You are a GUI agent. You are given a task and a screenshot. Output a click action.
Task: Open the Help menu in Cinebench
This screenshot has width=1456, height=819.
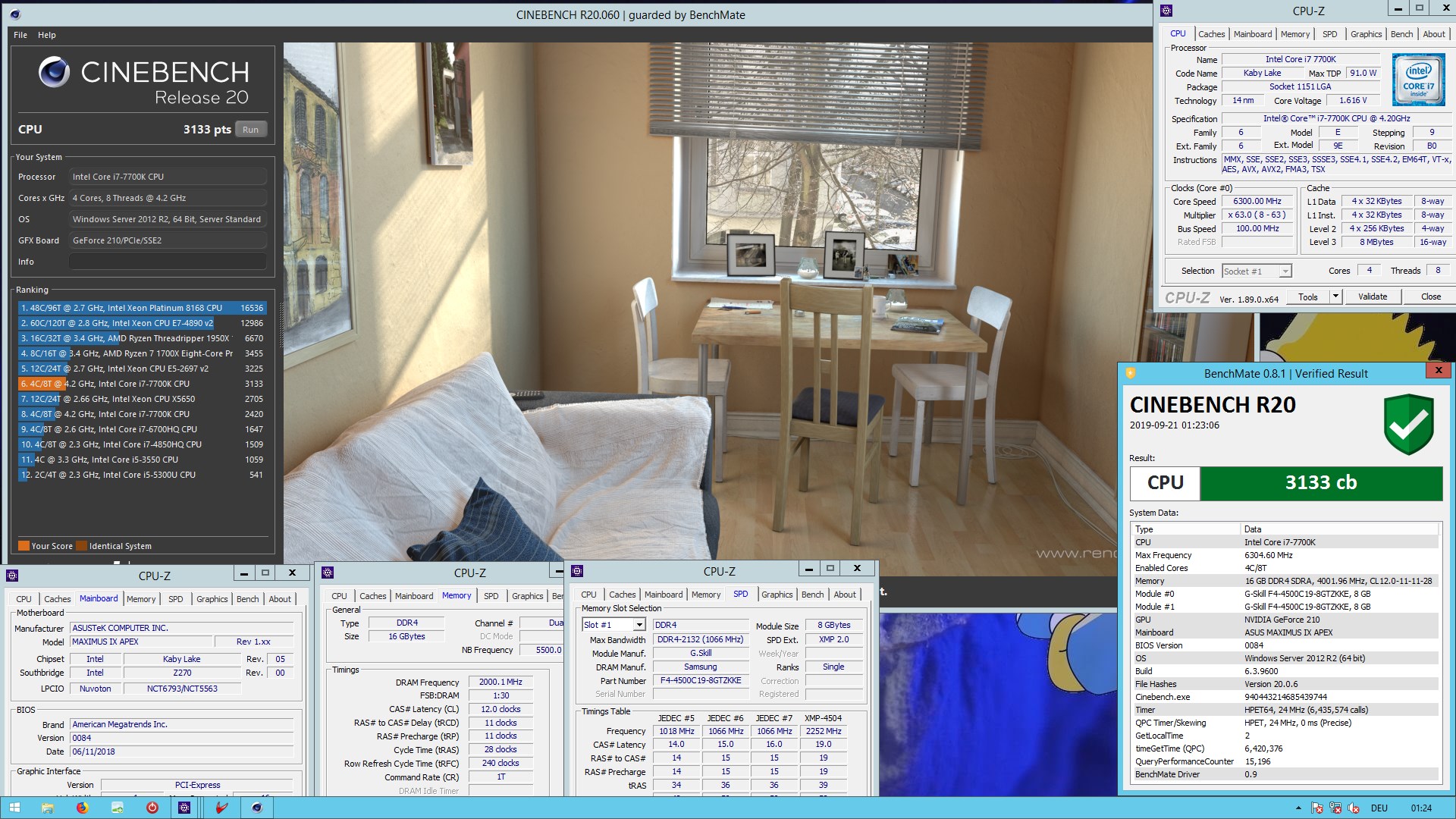[47, 35]
